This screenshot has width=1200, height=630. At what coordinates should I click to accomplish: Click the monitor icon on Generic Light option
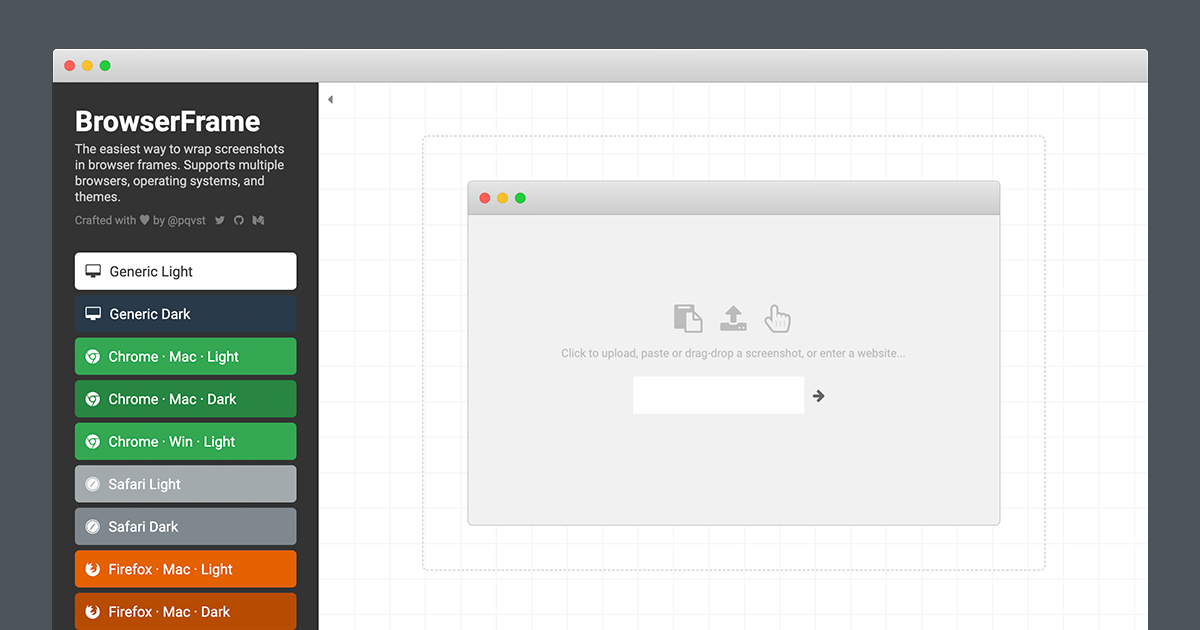click(93, 271)
